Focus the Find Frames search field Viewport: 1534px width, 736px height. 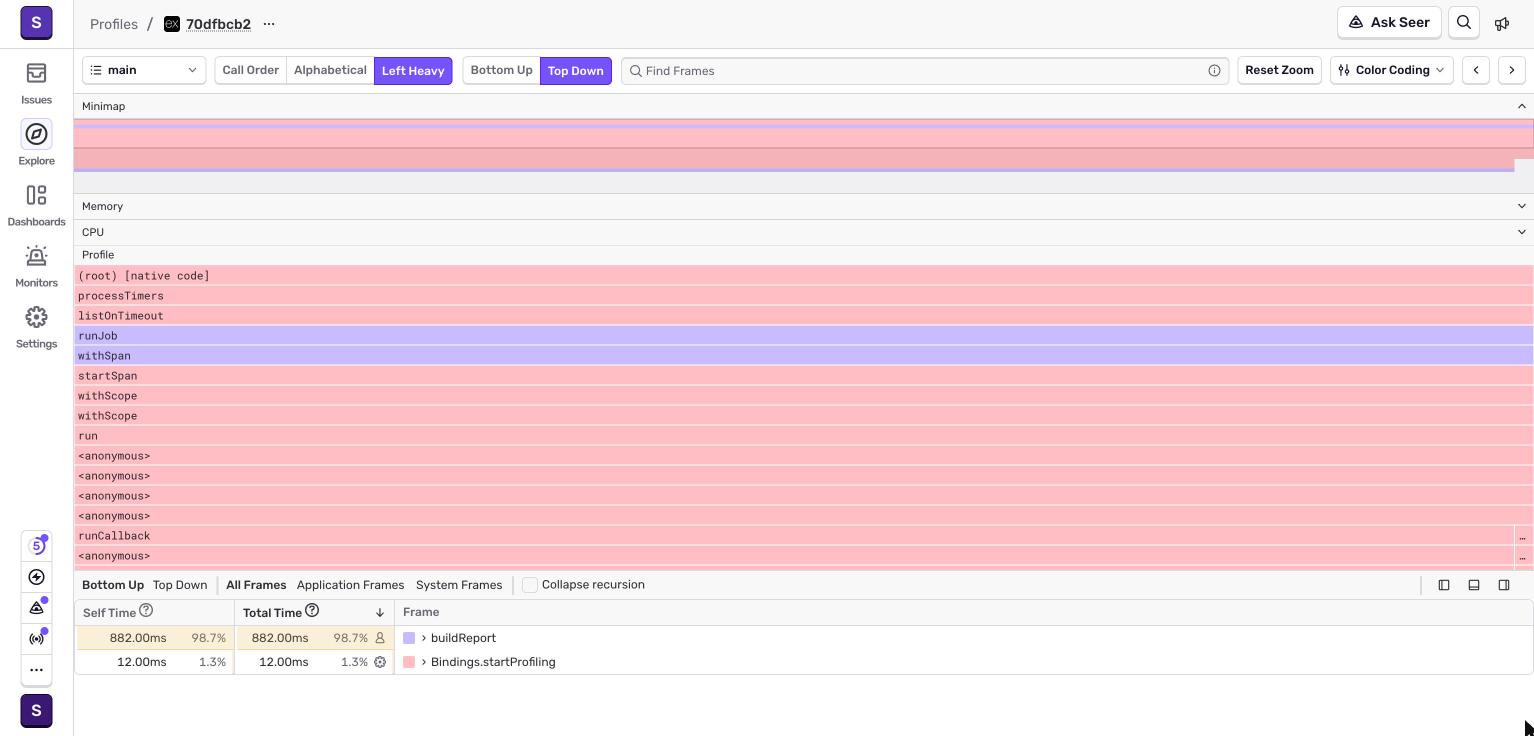(x=925, y=71)
